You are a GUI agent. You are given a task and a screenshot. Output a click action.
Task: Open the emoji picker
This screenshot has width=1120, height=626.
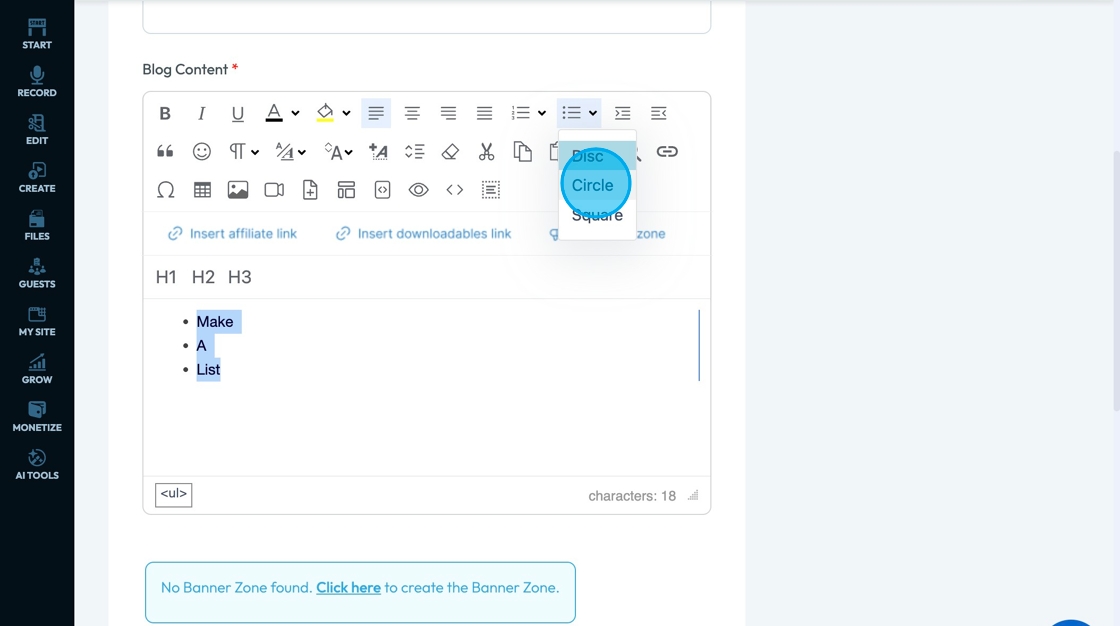(x=201, y=151)
